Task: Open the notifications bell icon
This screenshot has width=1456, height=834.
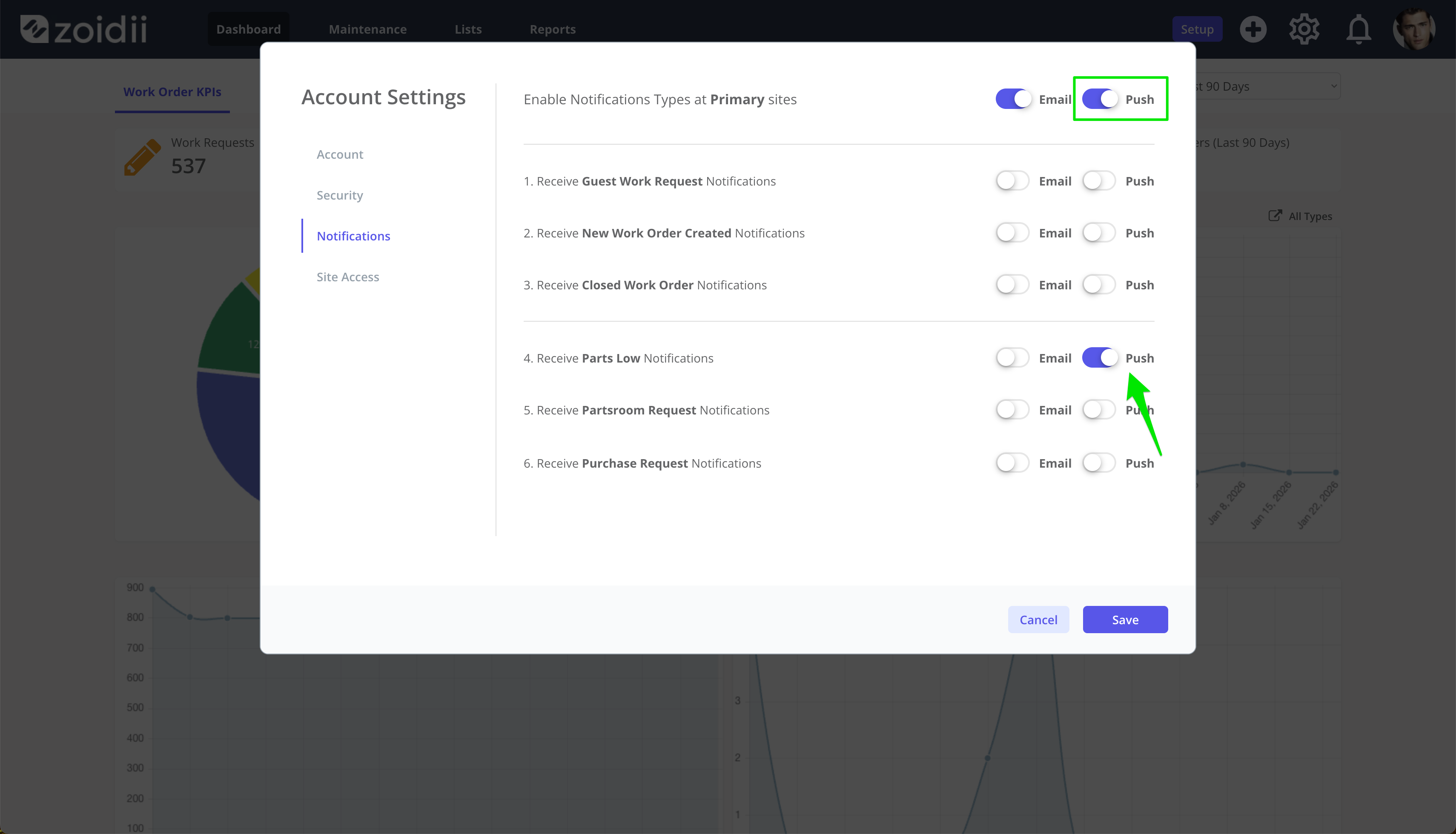Action: [1358, 29]
